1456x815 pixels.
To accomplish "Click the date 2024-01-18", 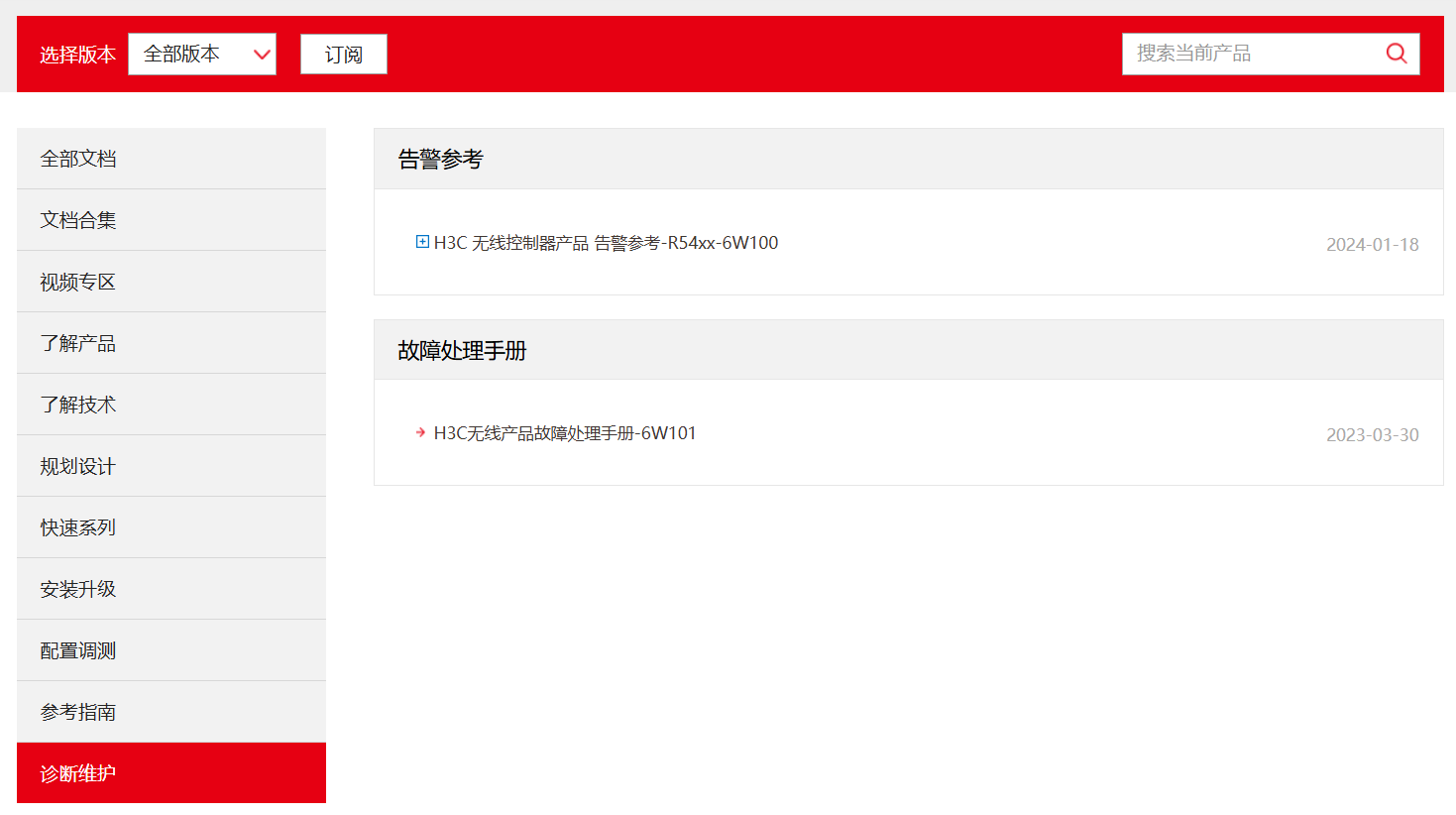I will 1373,245.
